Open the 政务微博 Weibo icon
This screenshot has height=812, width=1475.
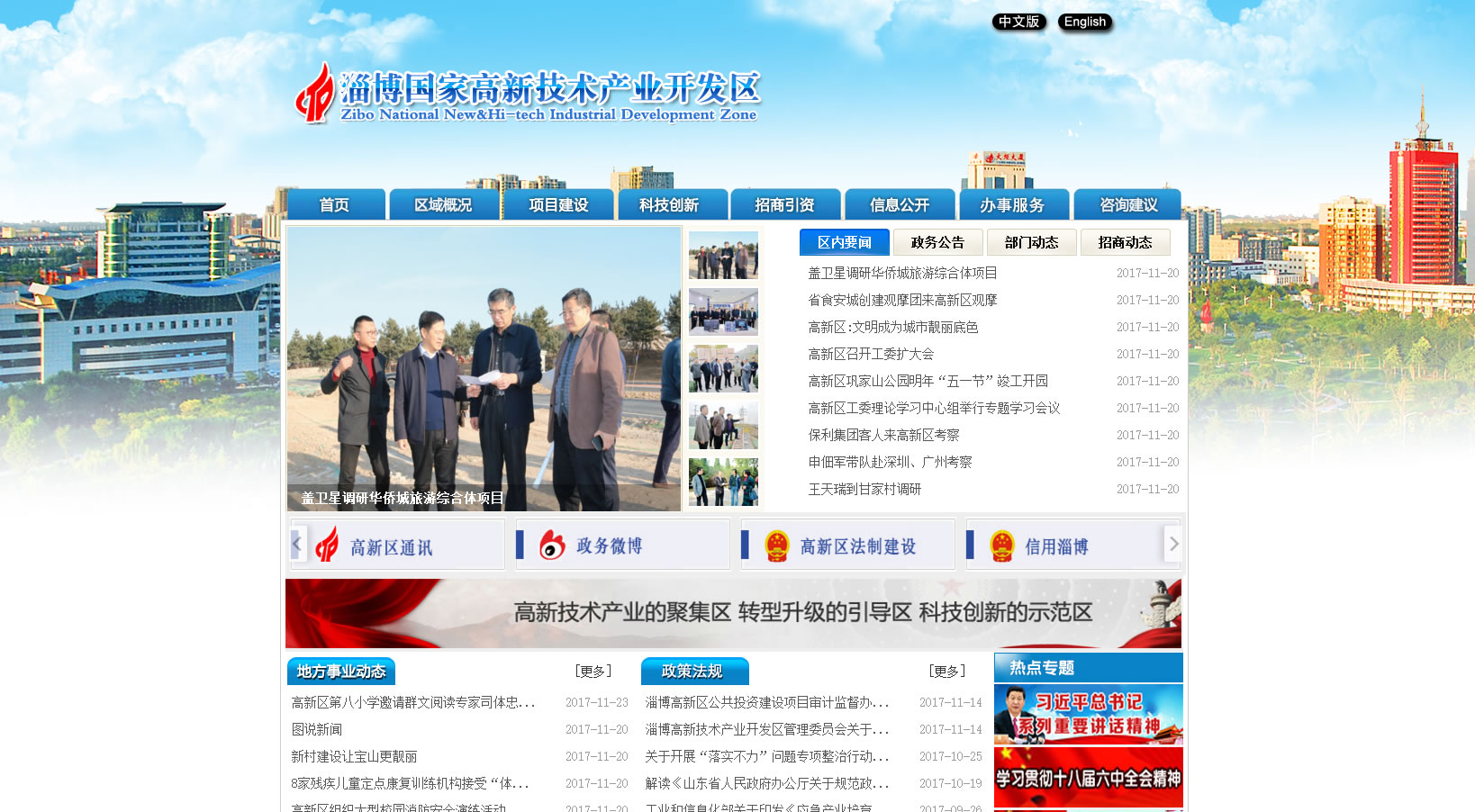pyautogui.click(x=552, y=545)
